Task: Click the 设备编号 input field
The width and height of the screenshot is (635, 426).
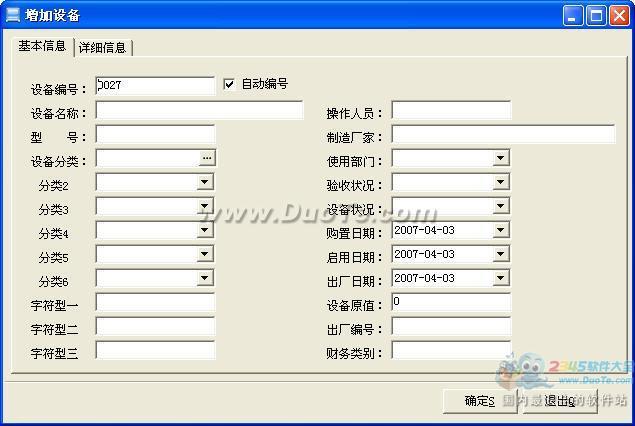Action: [x=155, y=85]
